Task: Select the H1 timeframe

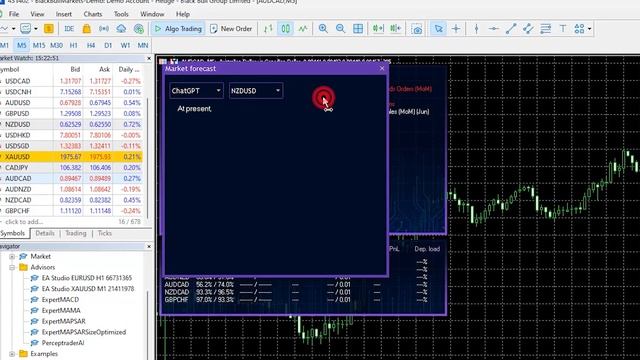Action: coord(73,45)
